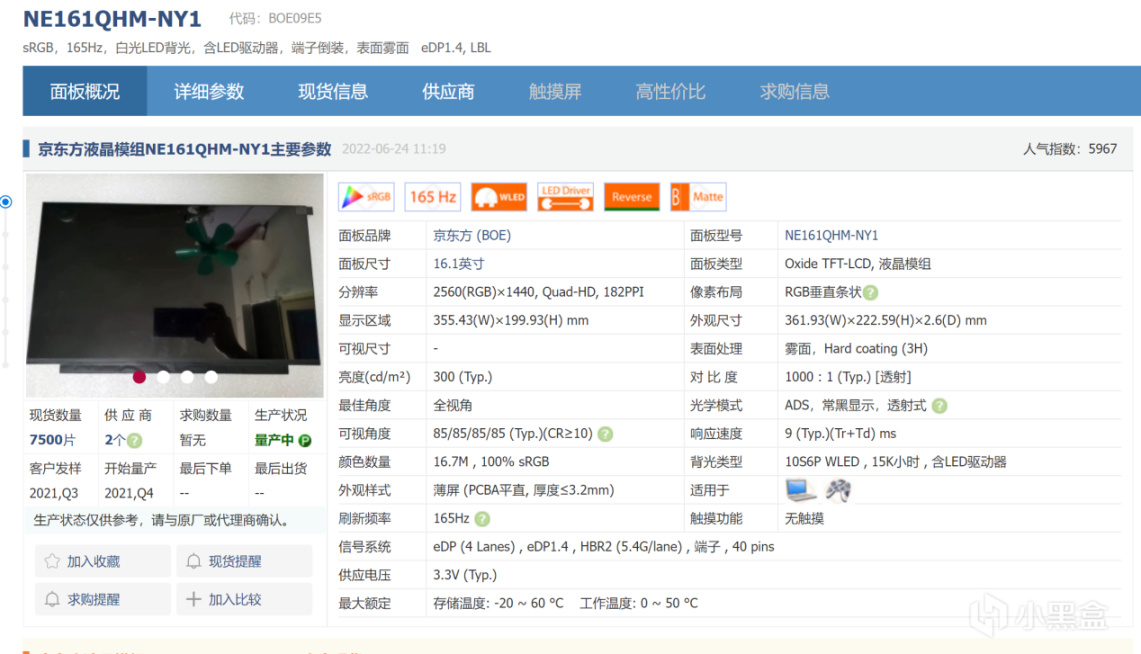This screenshot has height=654, width=1141.
Task: Click the bell icon in 现货提醒
Action: click(x=194, y=561)
